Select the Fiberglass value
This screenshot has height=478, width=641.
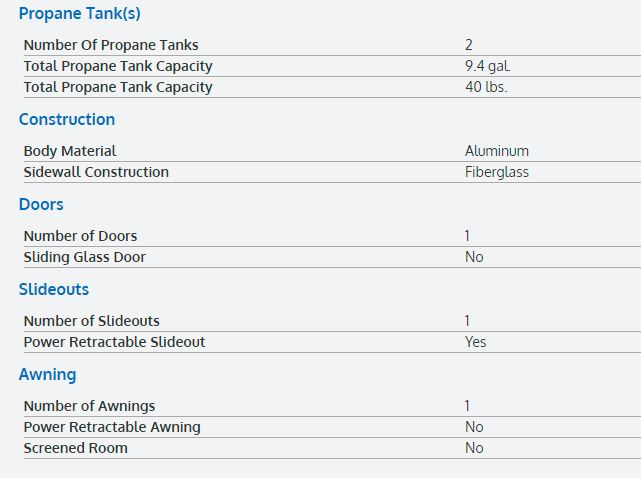click(x=497, y=172)
